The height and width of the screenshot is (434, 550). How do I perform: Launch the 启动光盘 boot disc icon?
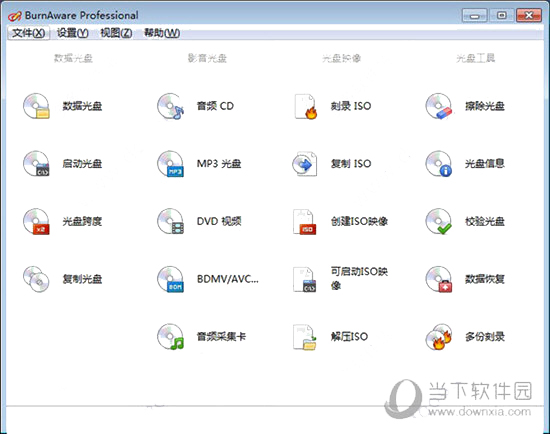point(36,163)
